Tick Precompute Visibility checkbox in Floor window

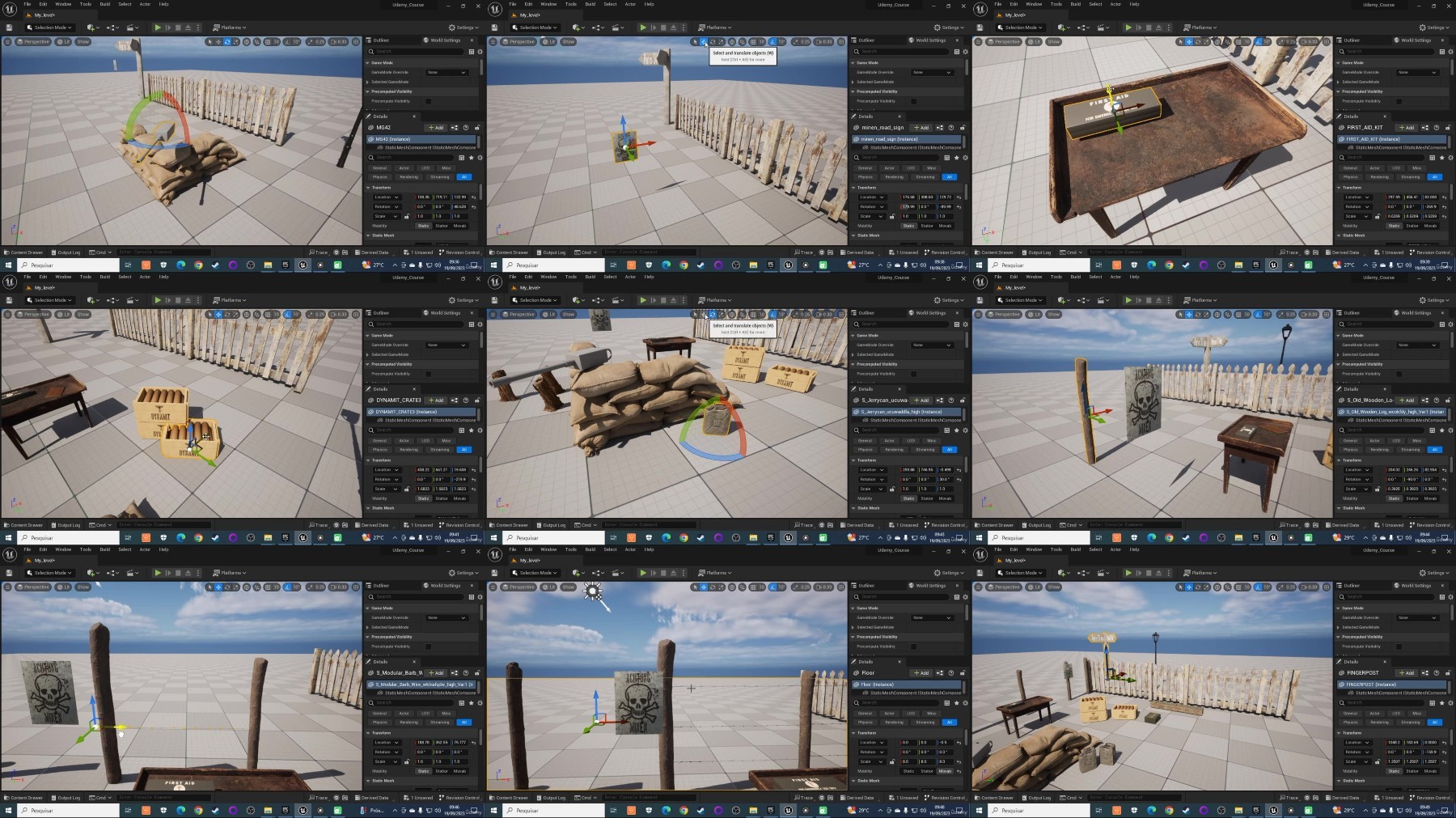point(913,646)
